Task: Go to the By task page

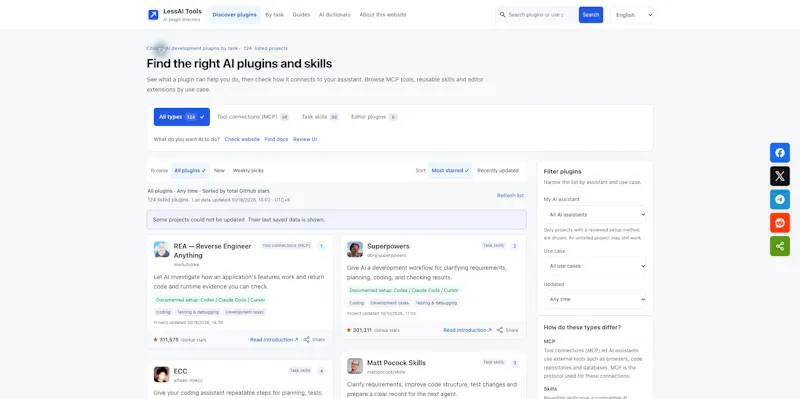Action: (274, 15)
